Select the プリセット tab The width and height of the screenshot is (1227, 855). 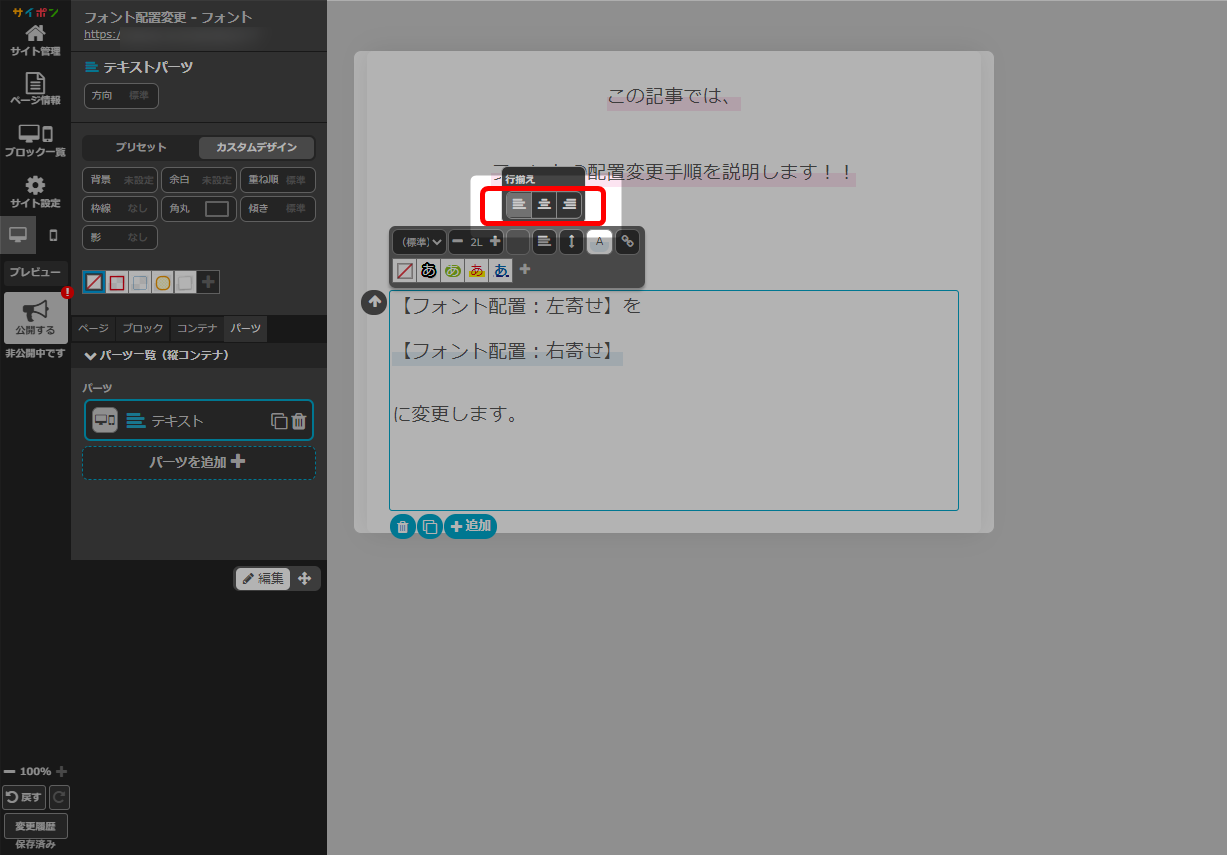coord(140,147)
